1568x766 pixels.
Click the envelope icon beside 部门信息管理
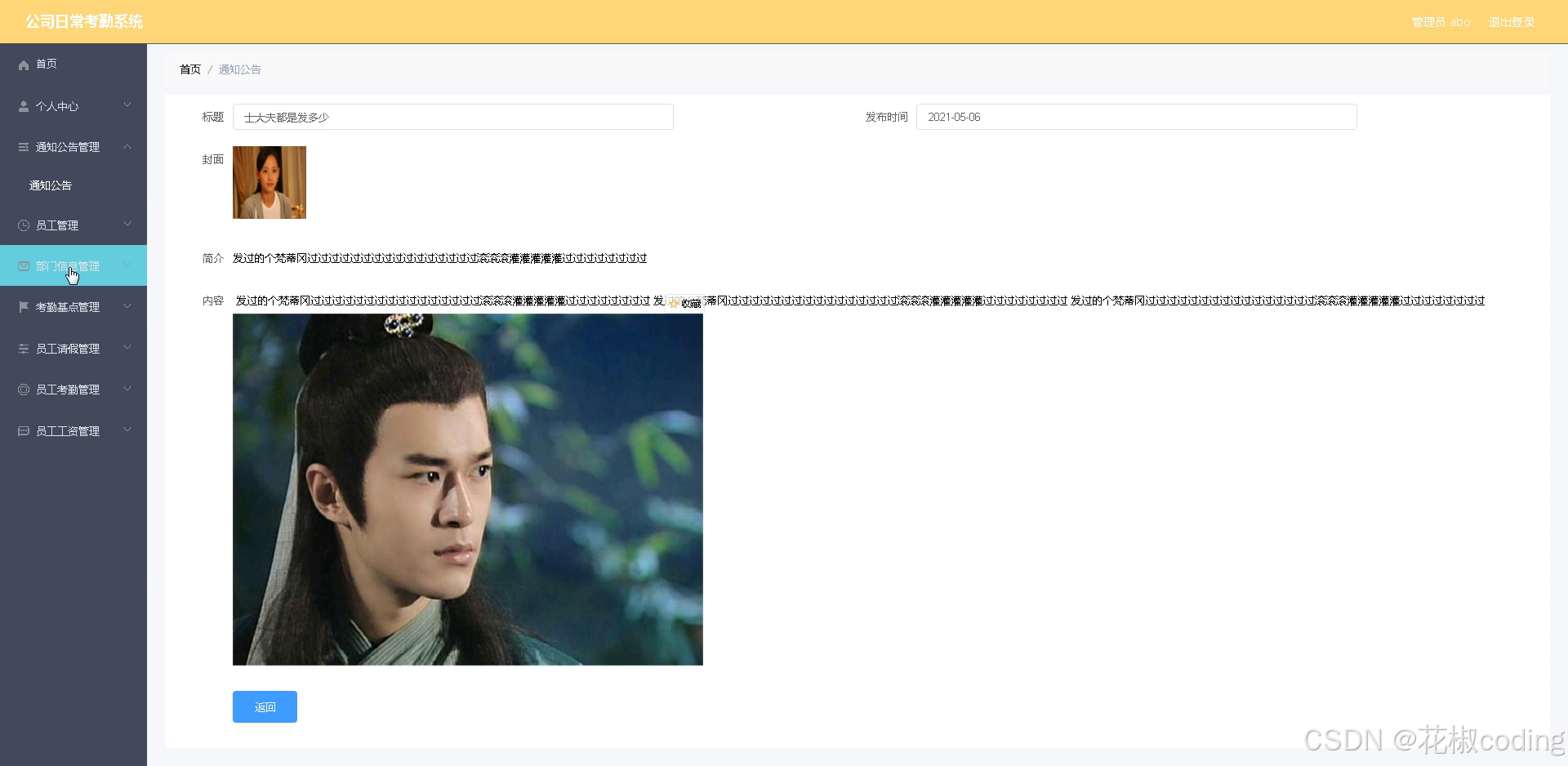pos(24,266)
